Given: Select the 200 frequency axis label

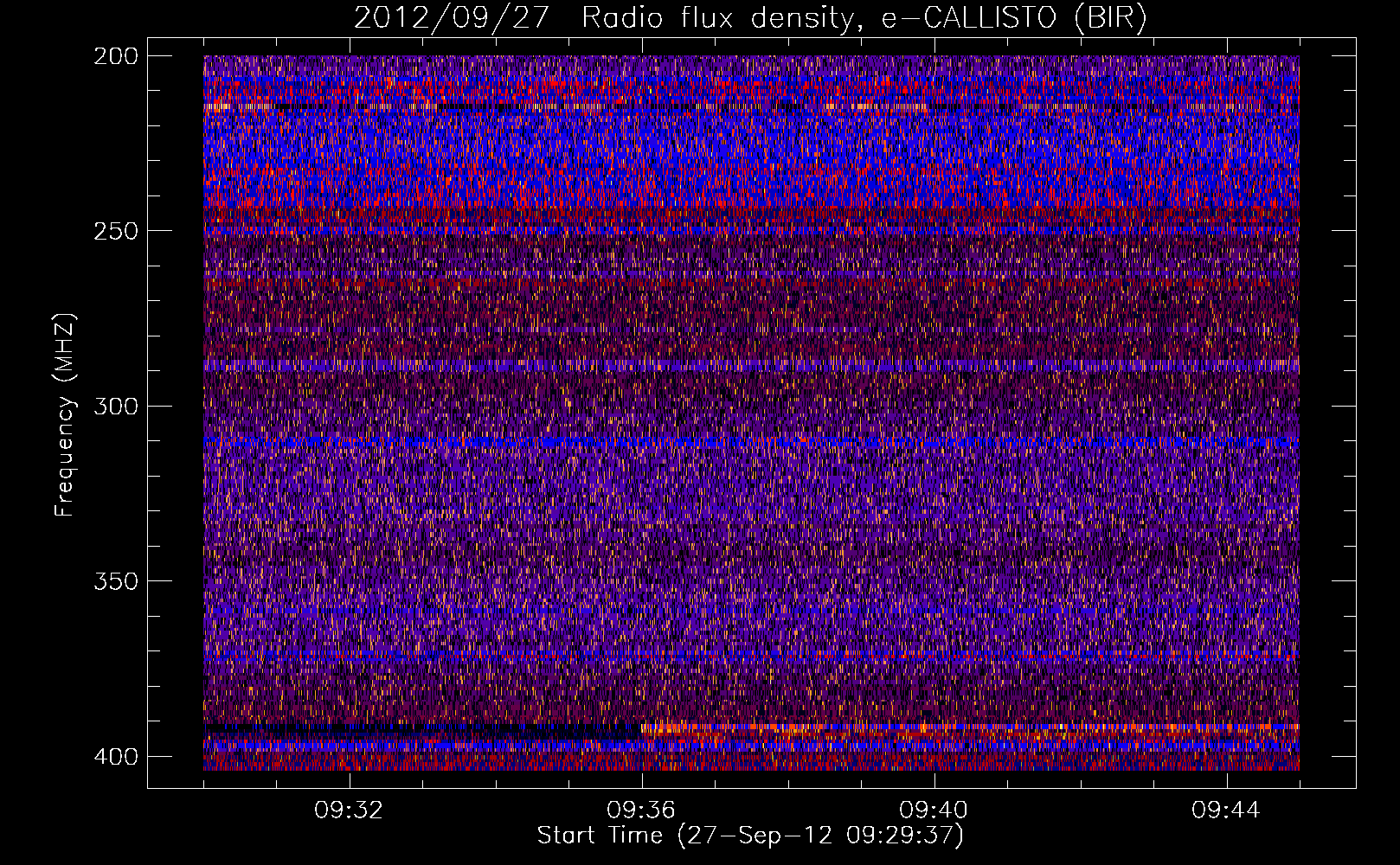Looking at the screenshot, I should 115,56.
